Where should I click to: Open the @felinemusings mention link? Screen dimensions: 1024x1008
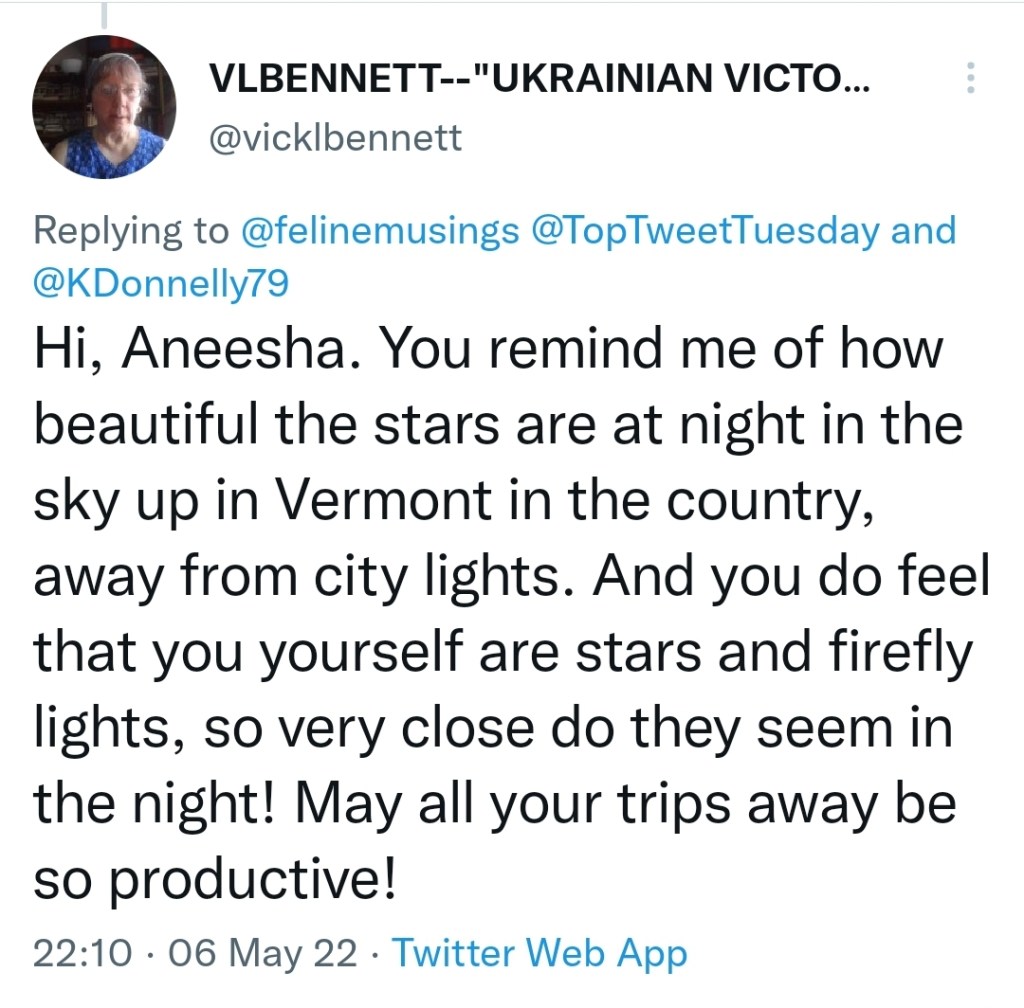point(381,231)
